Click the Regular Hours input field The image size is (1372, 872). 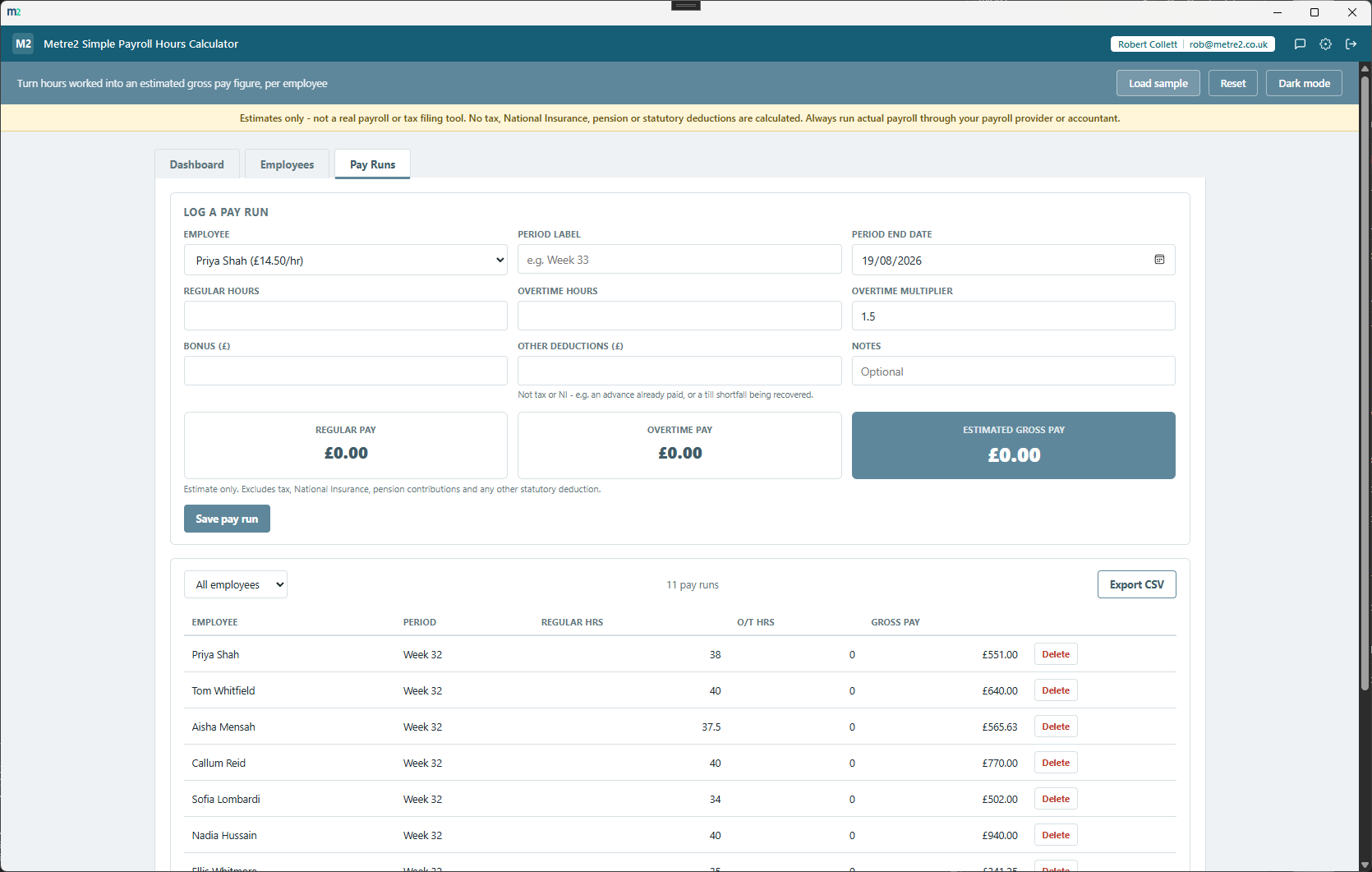(346, 316)
